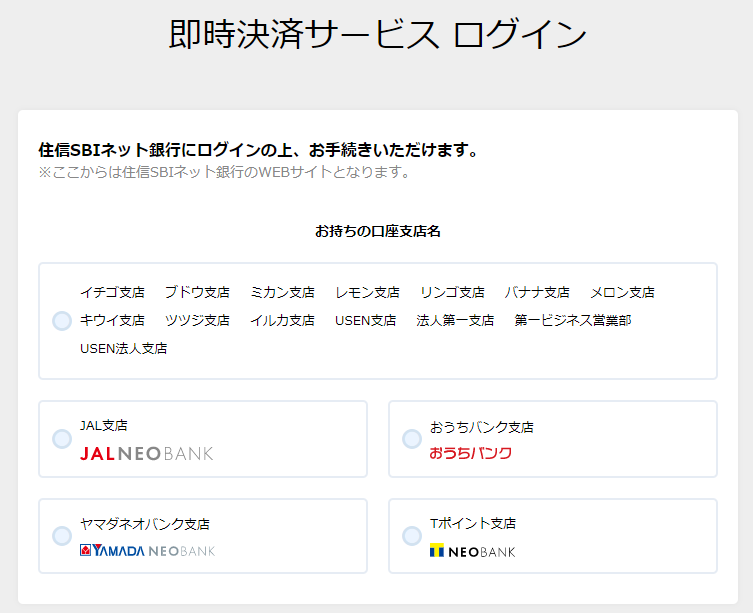Click the bold 住信SBIネット銀行にログイン instruction line

(x=258, y=150)
